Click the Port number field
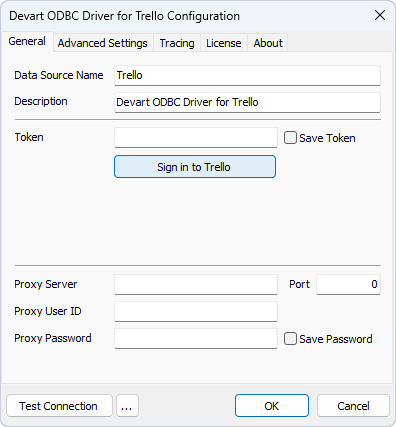 pos(348,284)
